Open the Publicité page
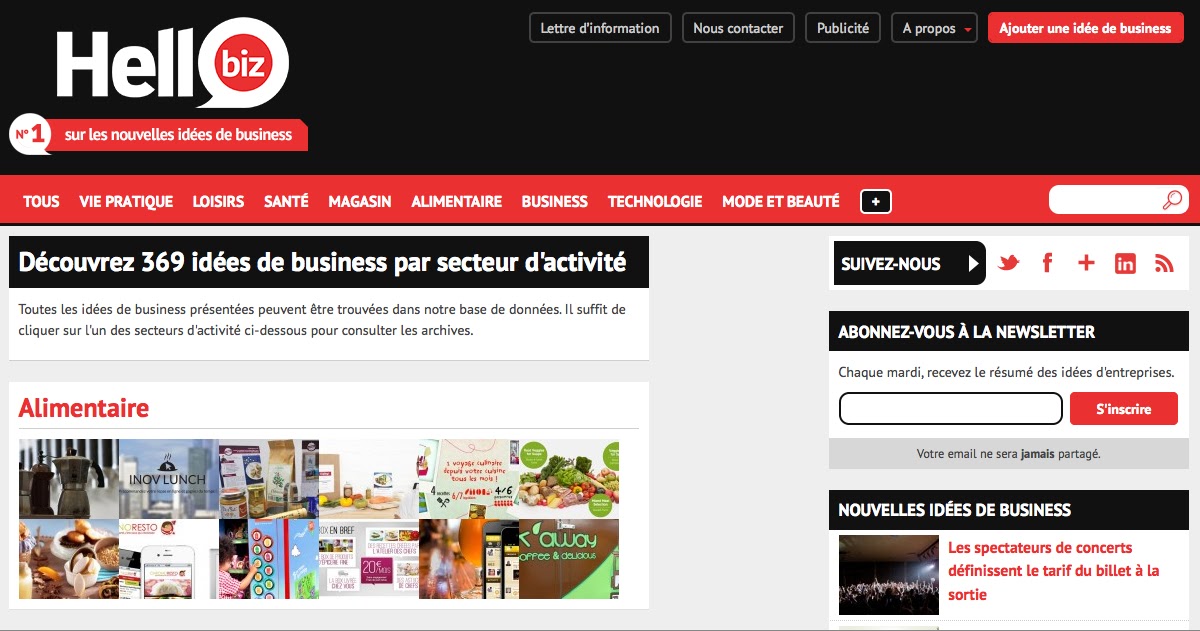This screenshot has height=631, width=1200. tap(843, 28)
